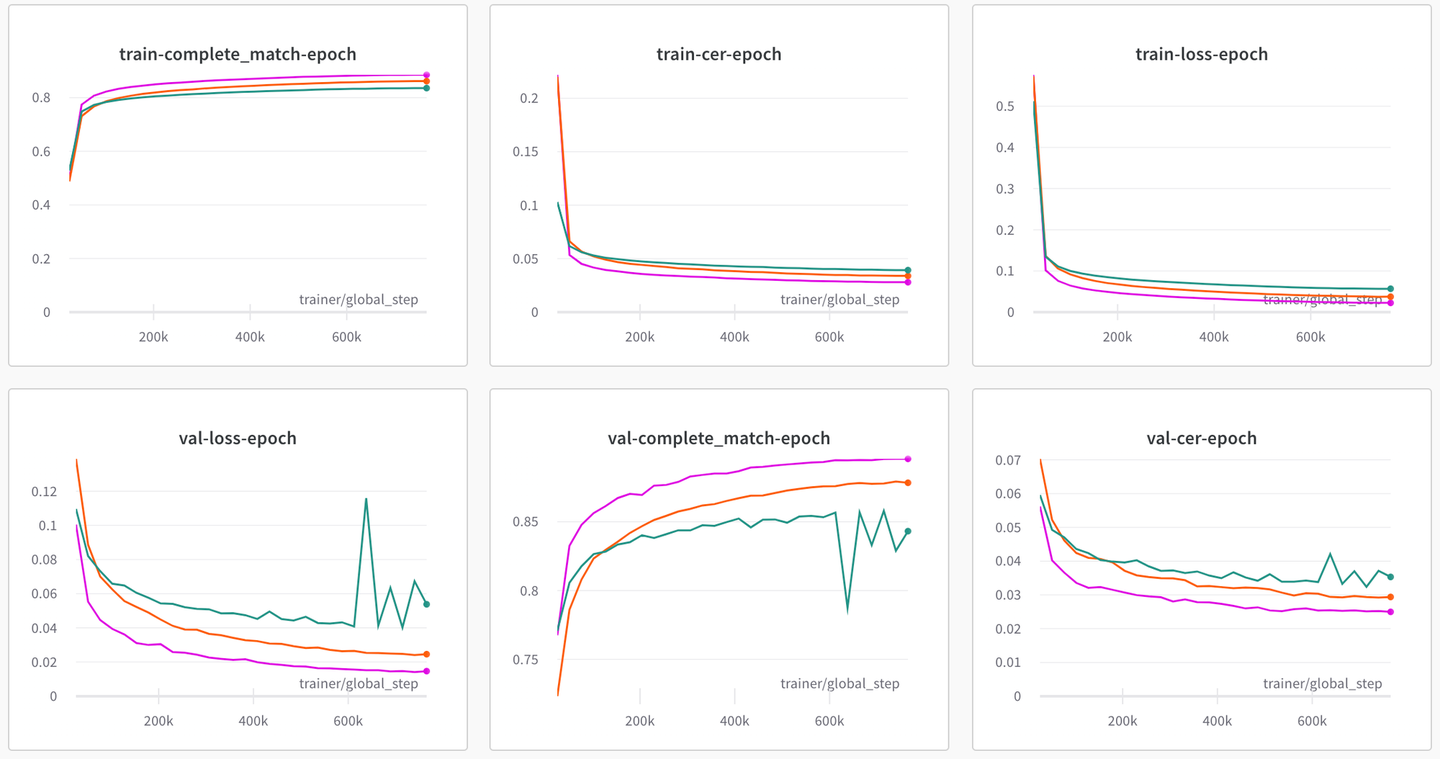Pick the orange endpoint dot in val-cer-epoch
The width and height of the screenshot is (1440, 759).
tap(1391, 597)
